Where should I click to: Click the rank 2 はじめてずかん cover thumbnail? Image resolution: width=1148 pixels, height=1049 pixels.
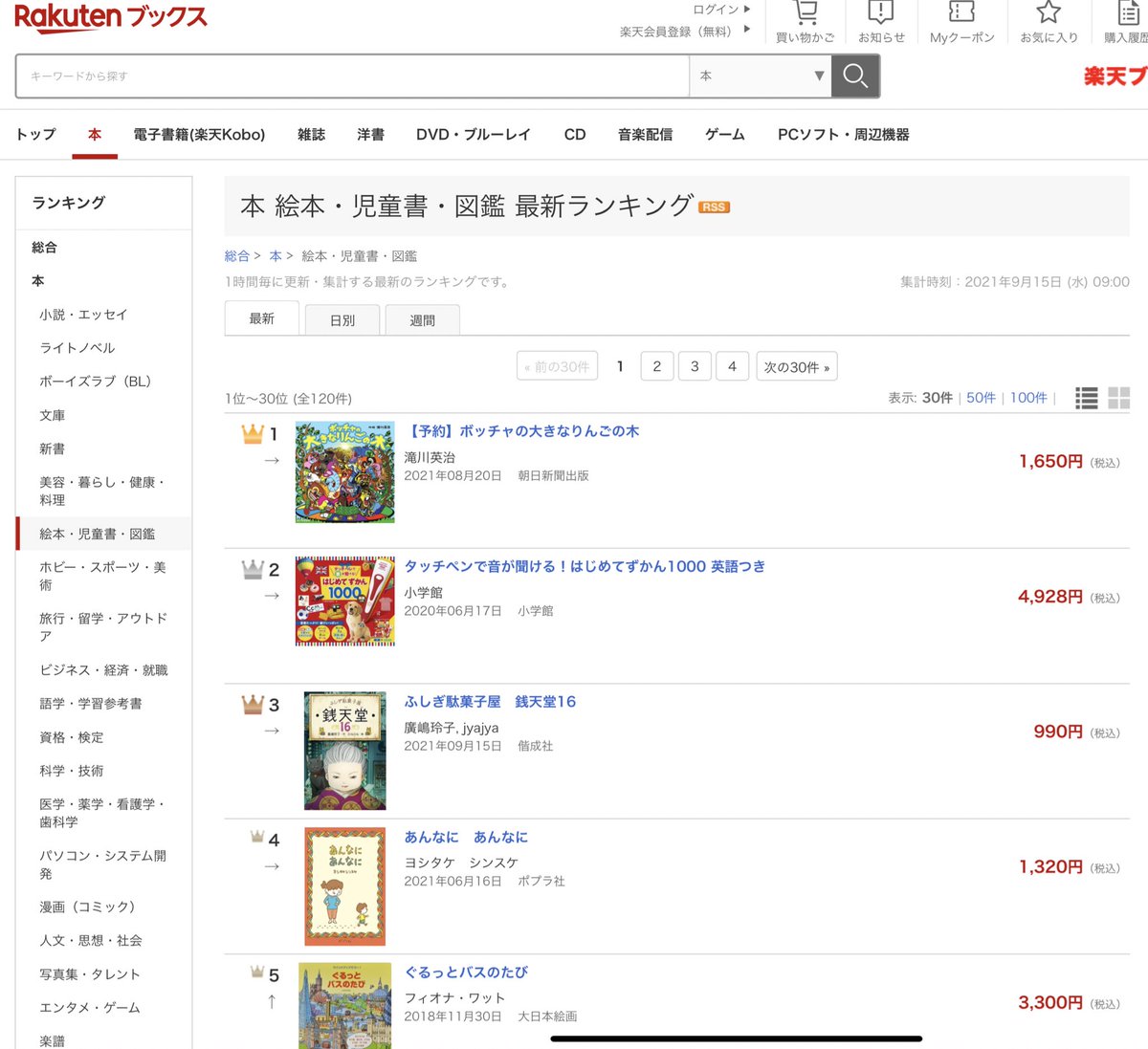[x=344, y=601]
